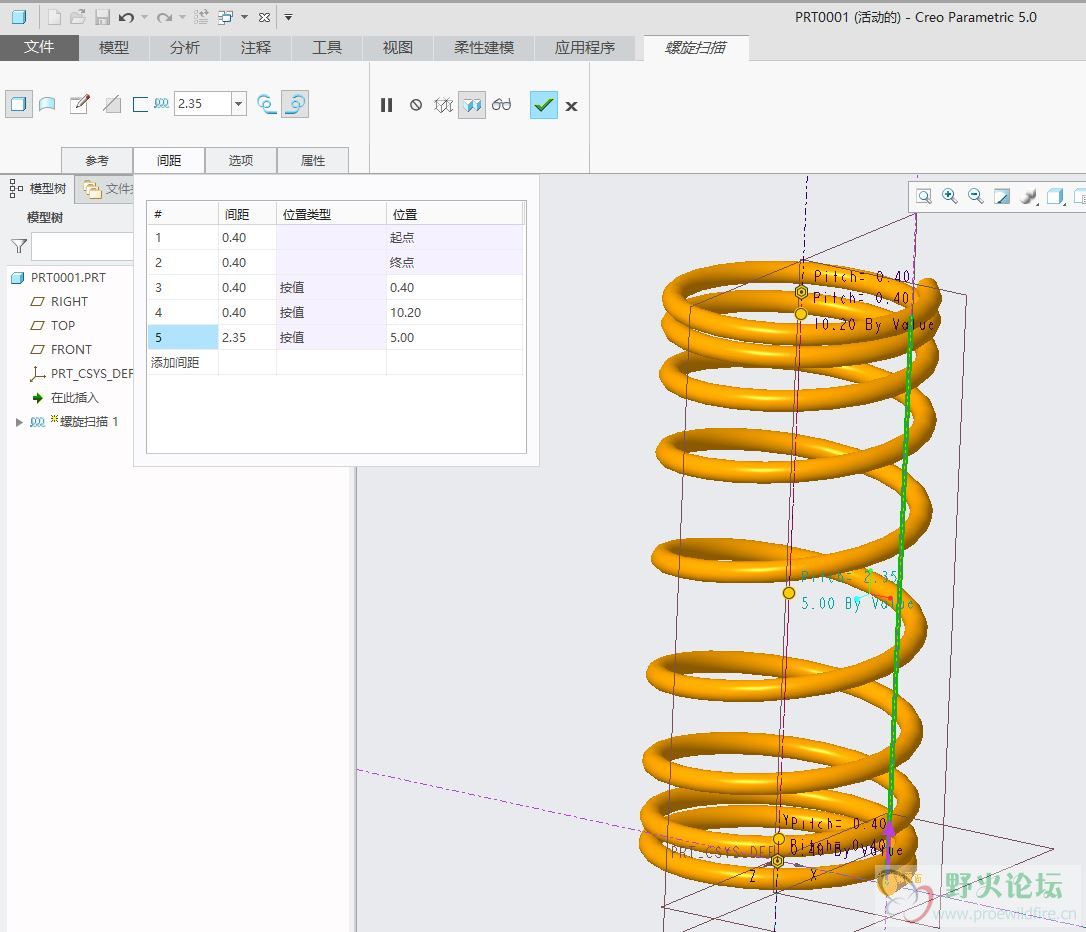Open the 间距 dashboard tab
The width and height of the screenshot is (1086, 932).
point(169,161)
